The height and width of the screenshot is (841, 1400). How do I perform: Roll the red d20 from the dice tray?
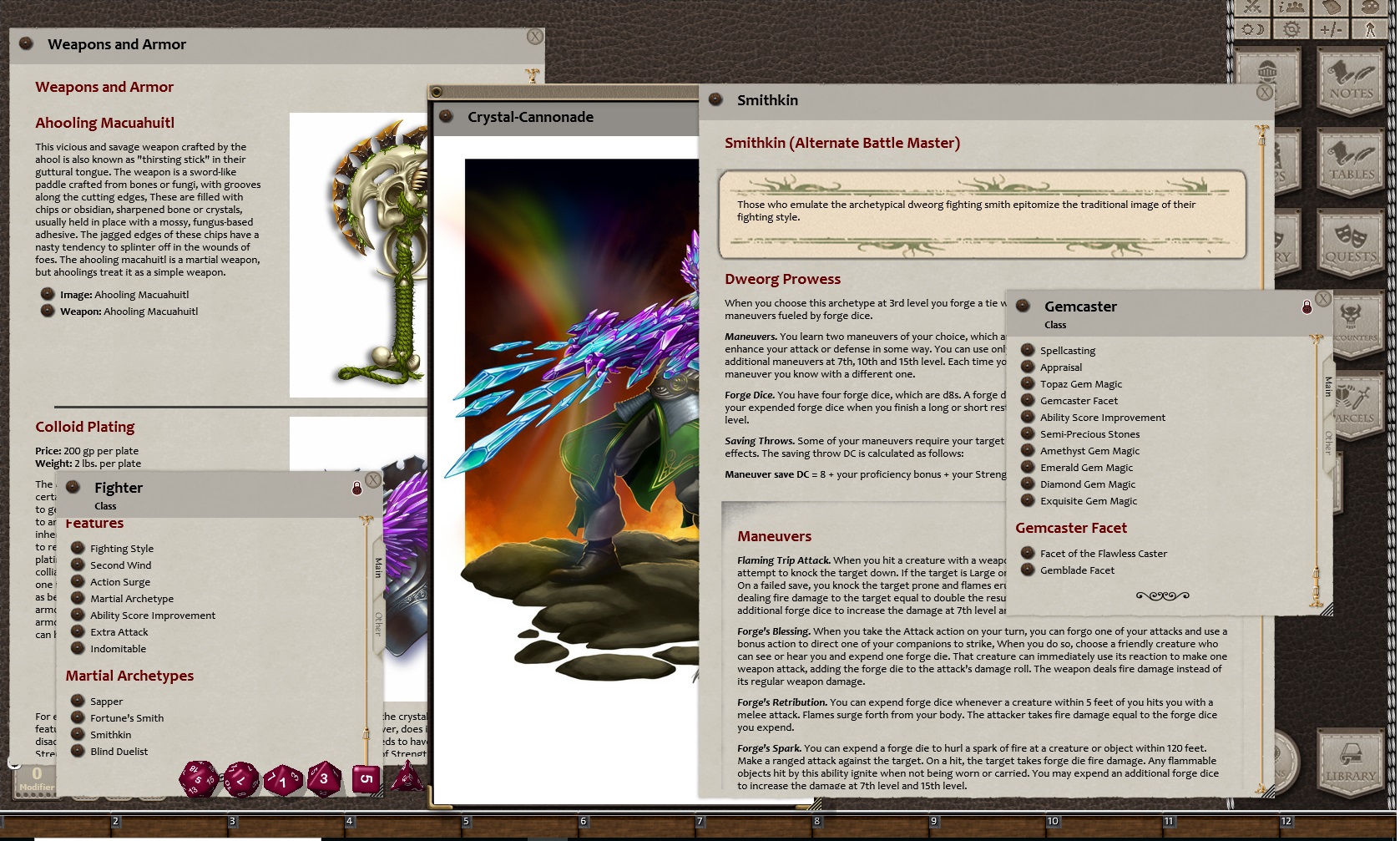(x=199, y=778)
